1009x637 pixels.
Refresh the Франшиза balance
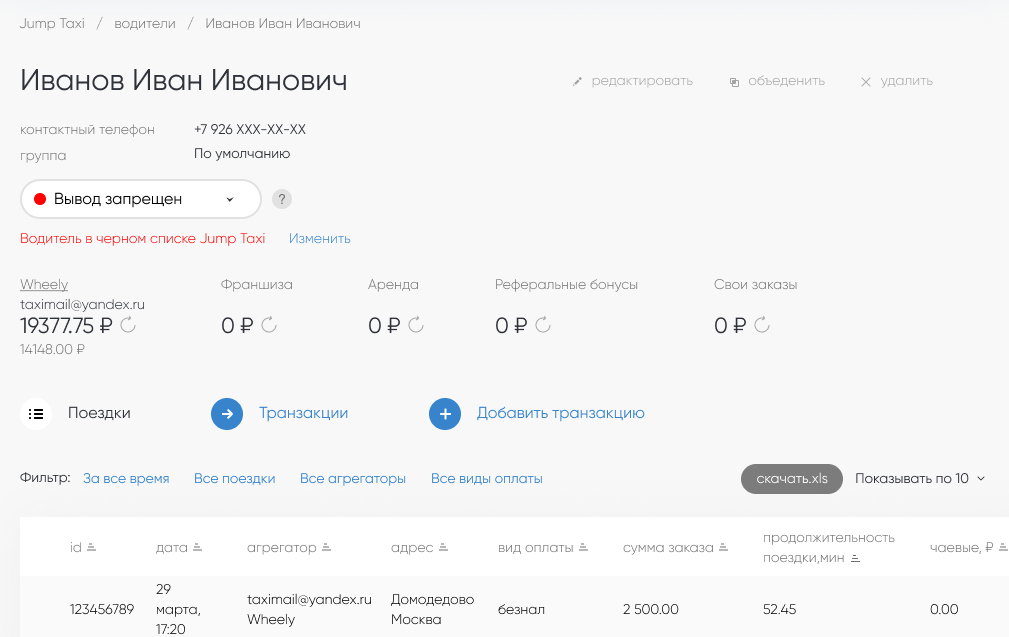(x=267, y=325)
